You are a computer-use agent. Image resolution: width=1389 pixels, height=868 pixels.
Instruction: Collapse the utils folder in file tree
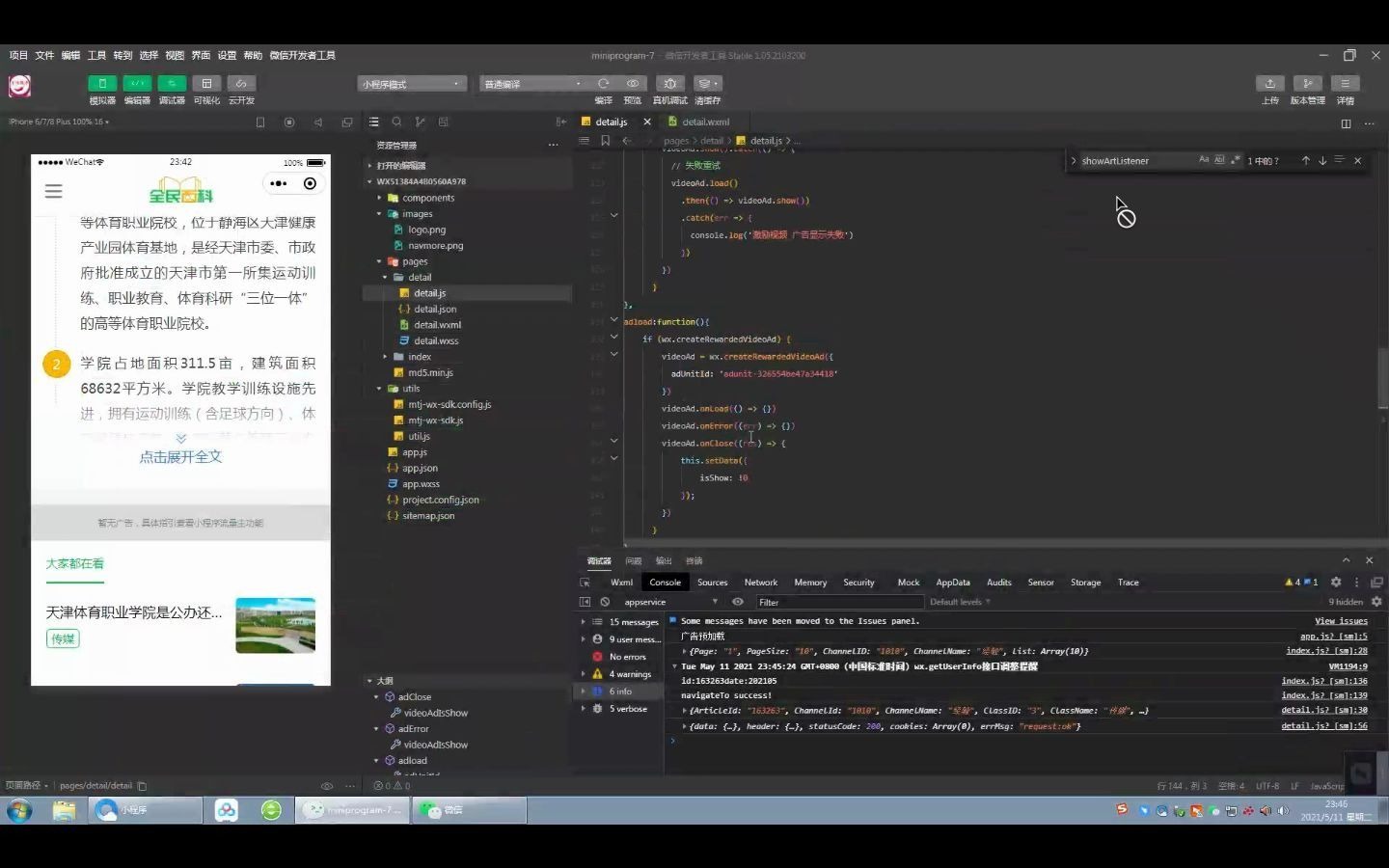click(x=380, y=389)
